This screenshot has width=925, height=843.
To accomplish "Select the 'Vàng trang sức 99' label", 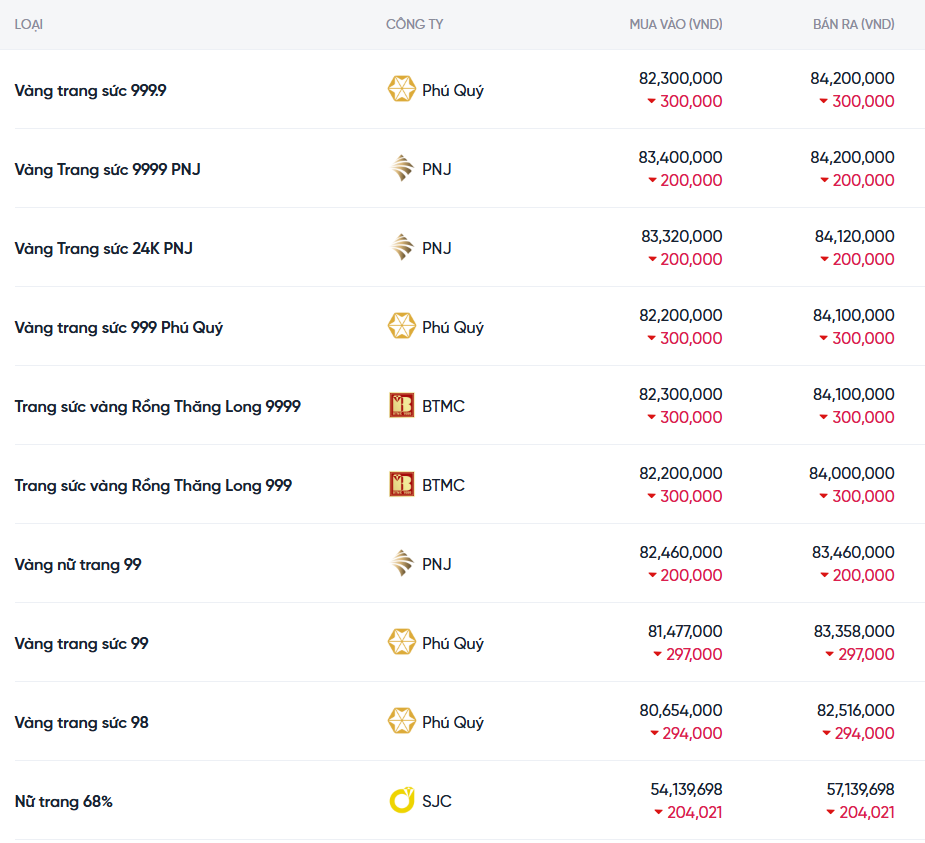I will 81,644.
